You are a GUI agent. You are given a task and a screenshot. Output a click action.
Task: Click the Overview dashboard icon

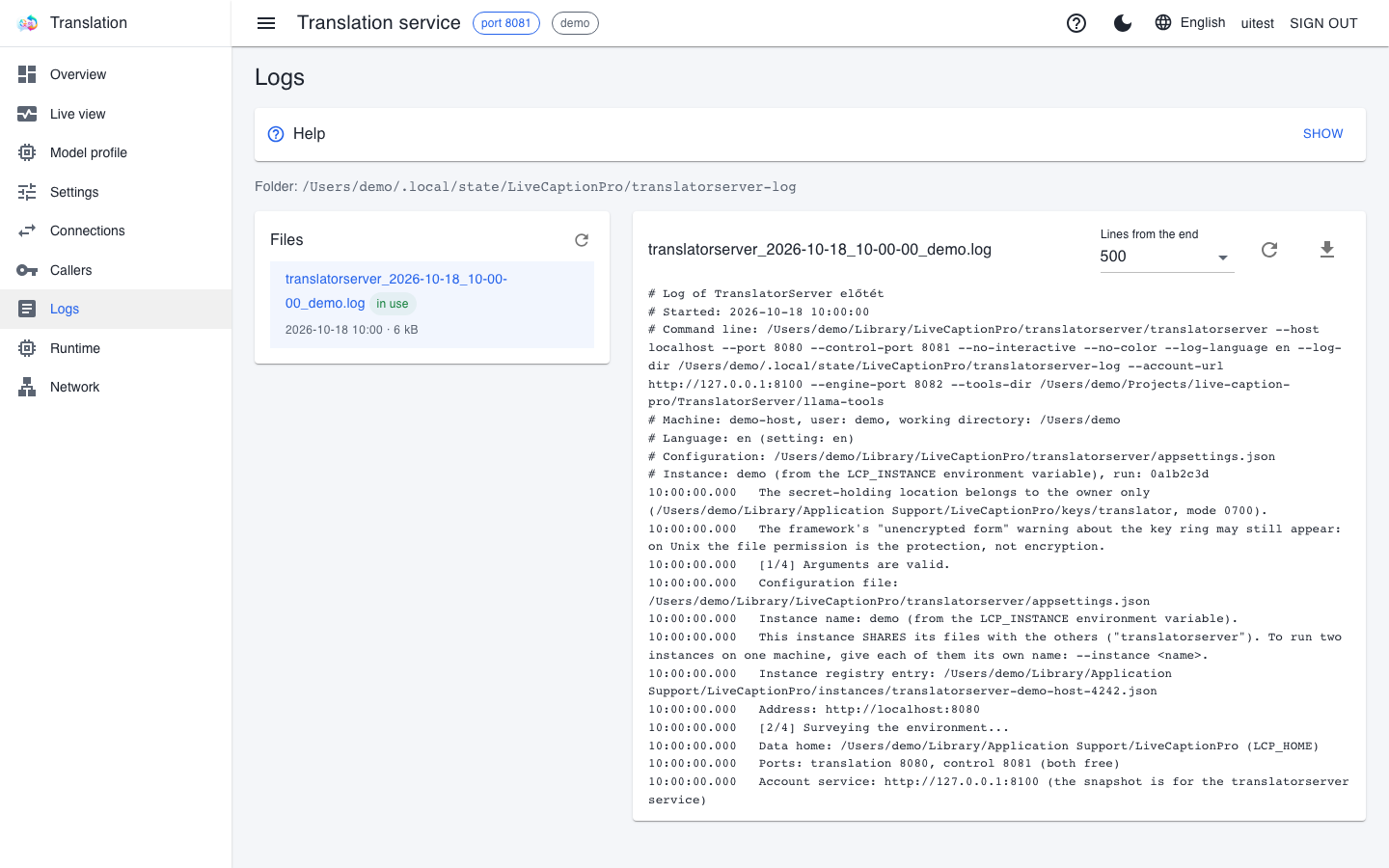click(x=27, y=74)
